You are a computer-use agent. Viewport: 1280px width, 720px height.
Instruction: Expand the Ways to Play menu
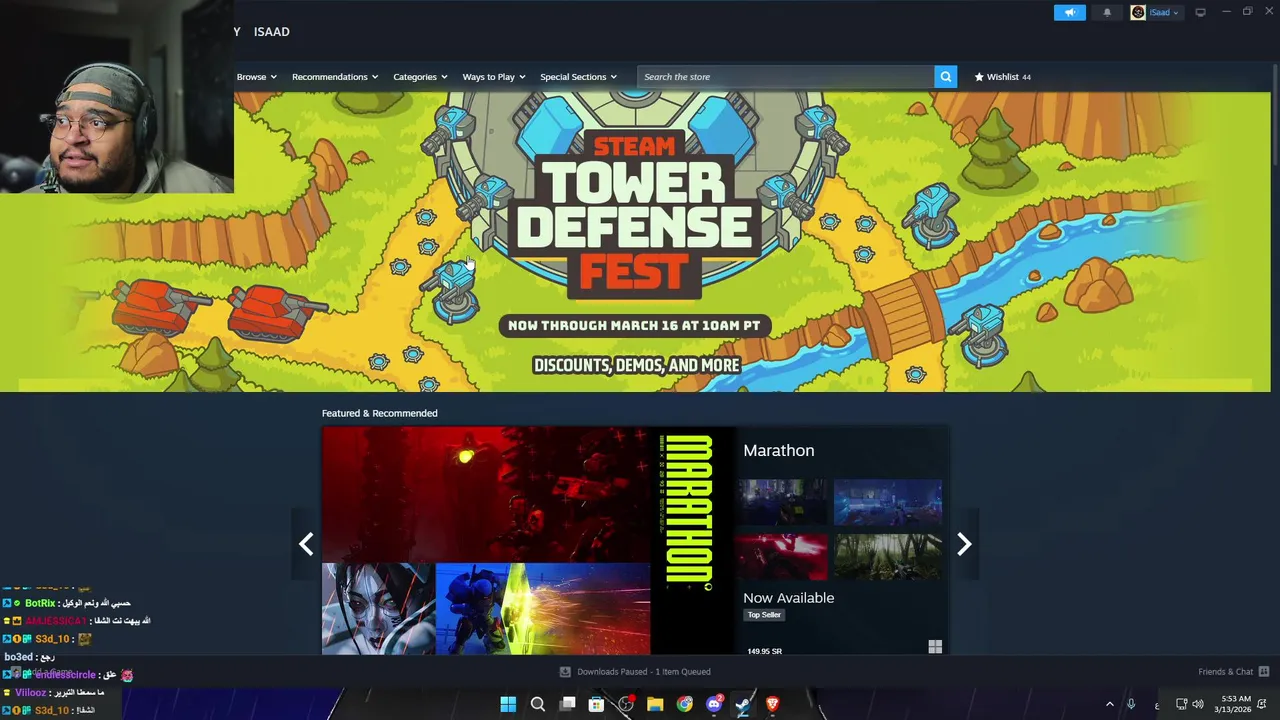point(494,77)
